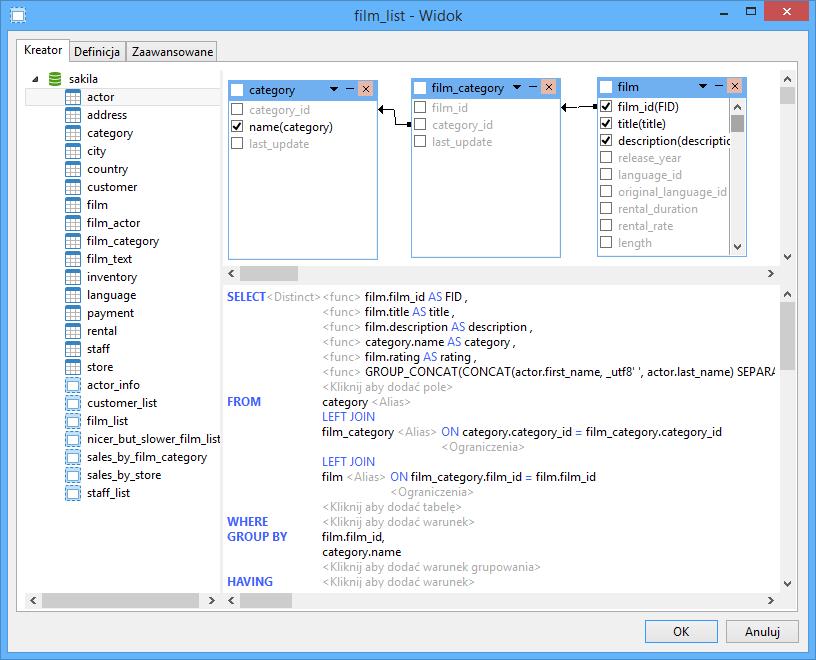The width and height of the screenshot is (816, 660).
Task: Minimize the film_category table box
Action: click(533, 87)
